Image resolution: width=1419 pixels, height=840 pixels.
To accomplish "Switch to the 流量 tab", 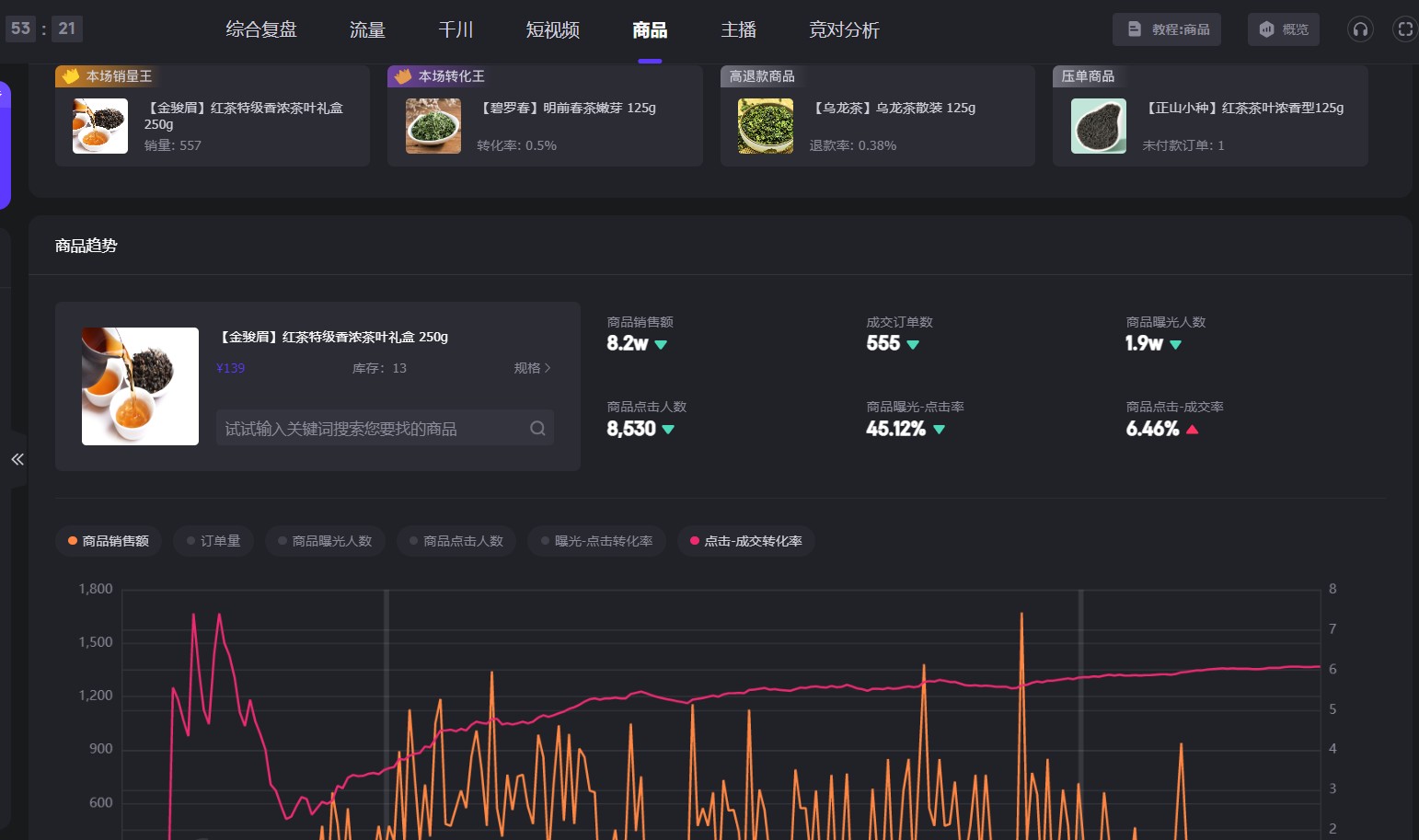I will tap(367, 30).
